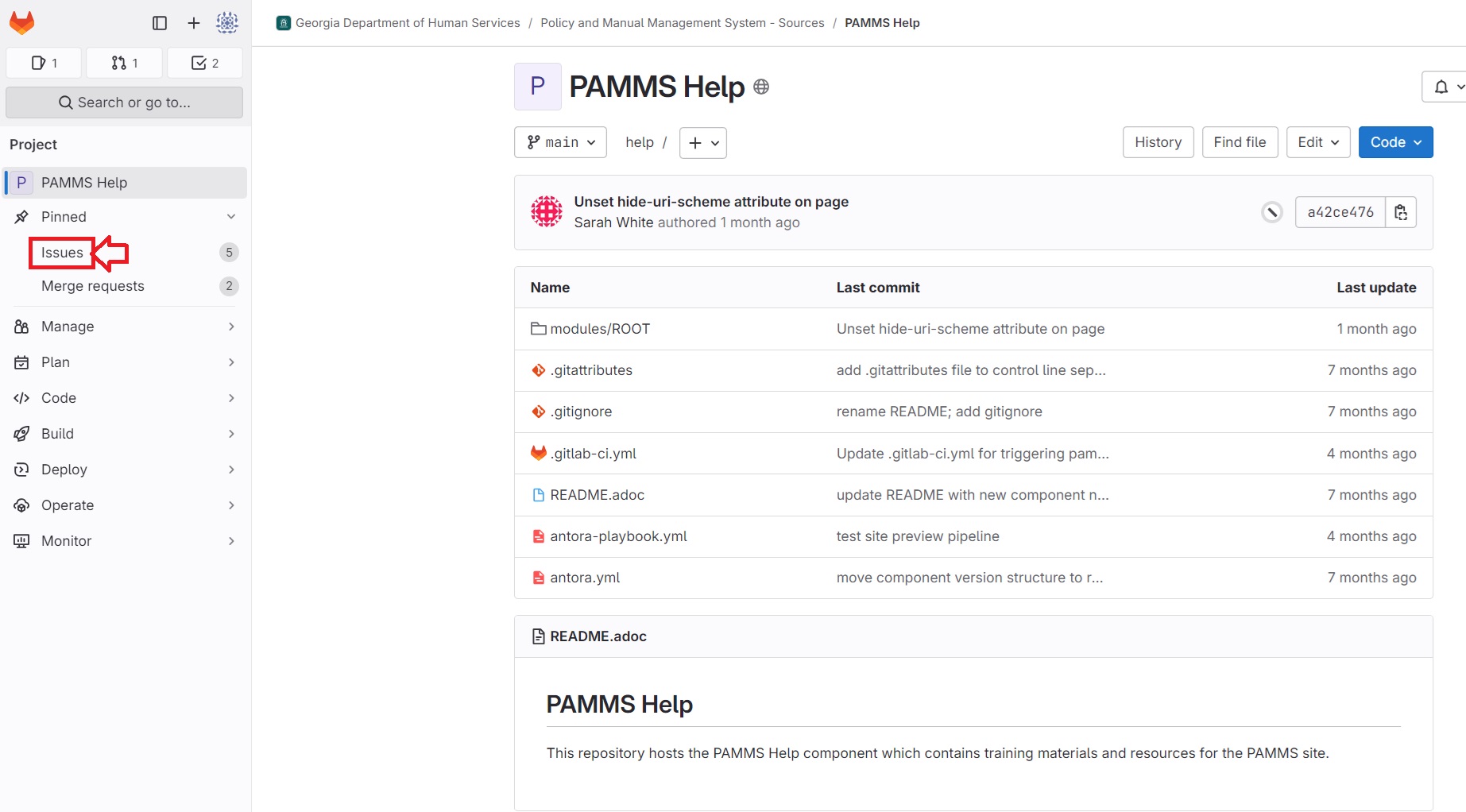Click the pipeline status icon
The height and width of the screenshot is (812, 1466).
[x=1272, y=212]
